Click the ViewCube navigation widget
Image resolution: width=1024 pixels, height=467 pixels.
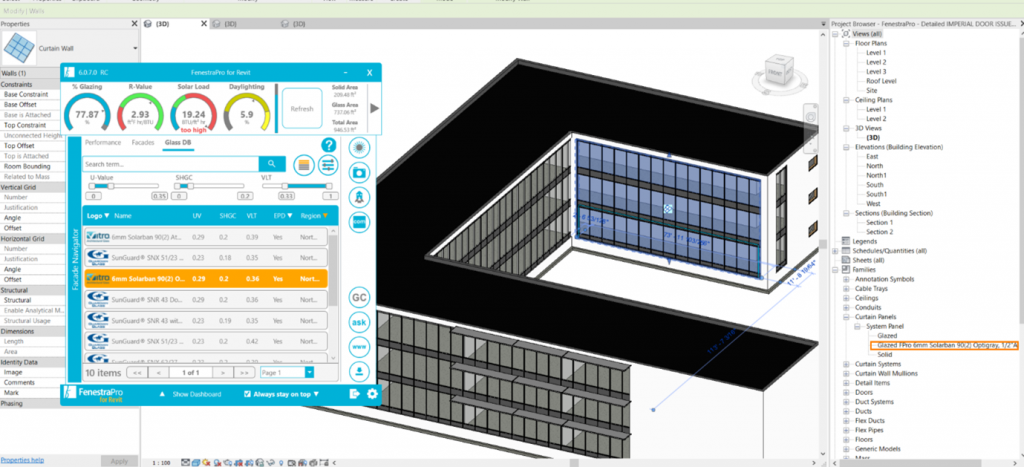778,71
